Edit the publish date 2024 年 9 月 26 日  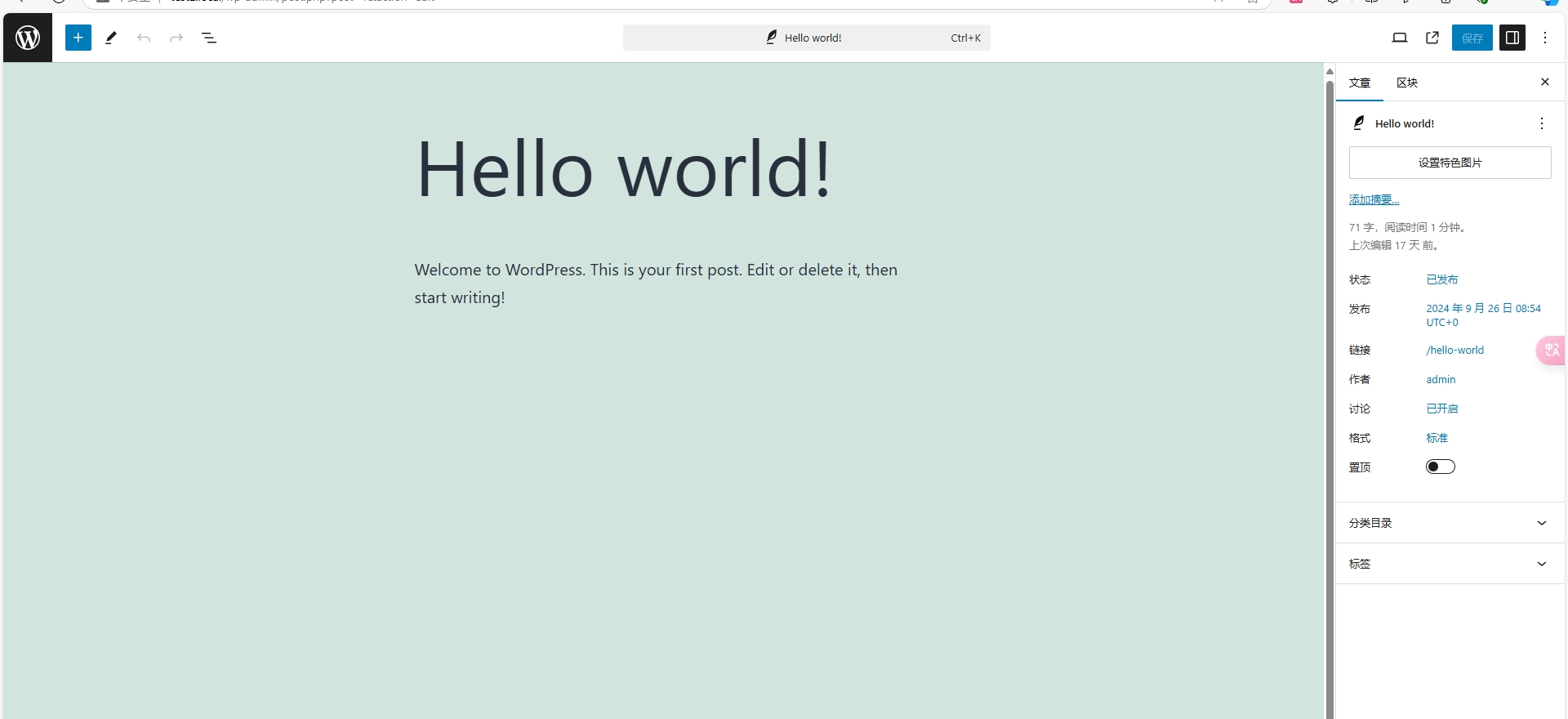(1484, 315)
